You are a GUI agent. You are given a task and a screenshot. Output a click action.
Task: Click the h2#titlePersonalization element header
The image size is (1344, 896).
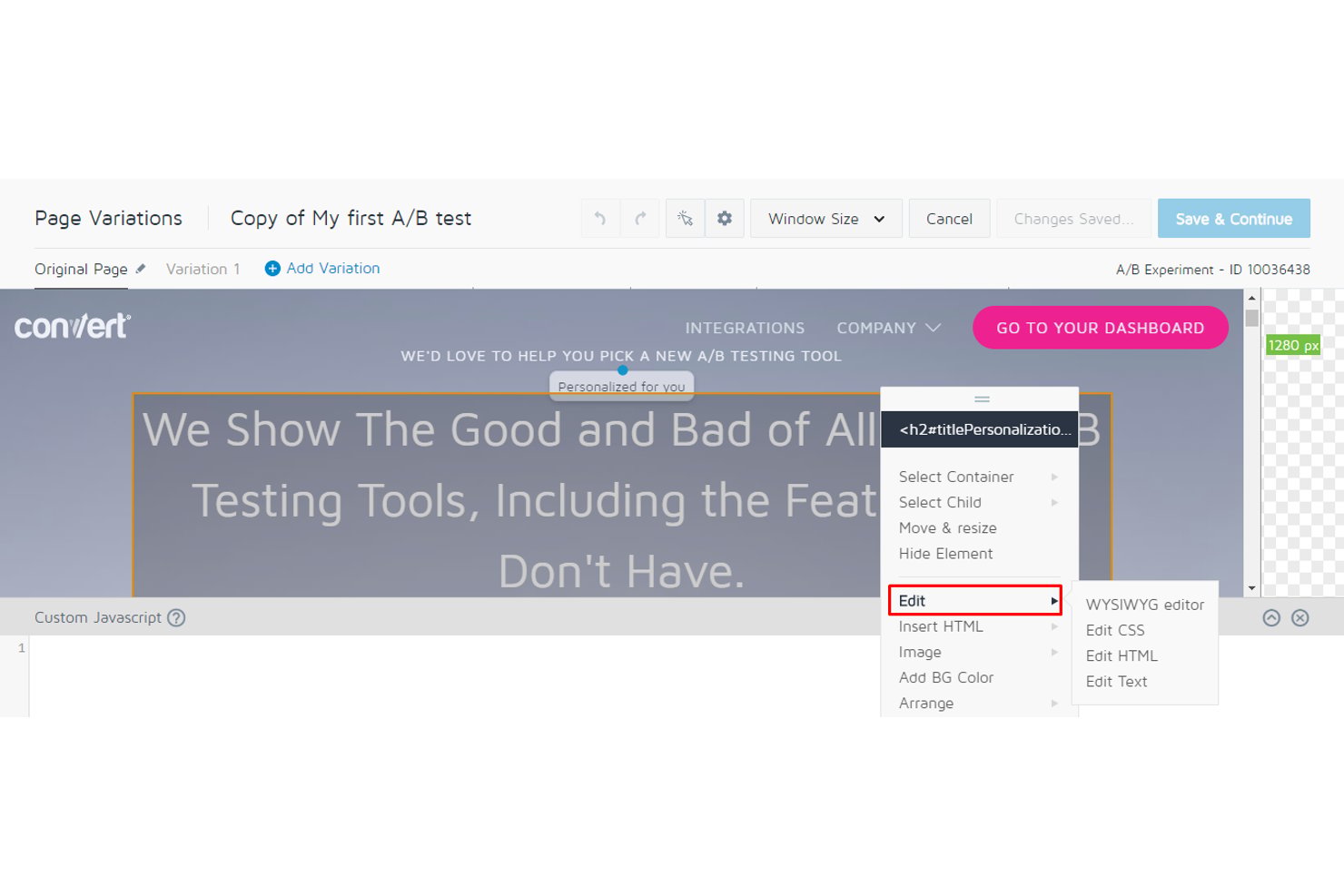coord(980,429)
